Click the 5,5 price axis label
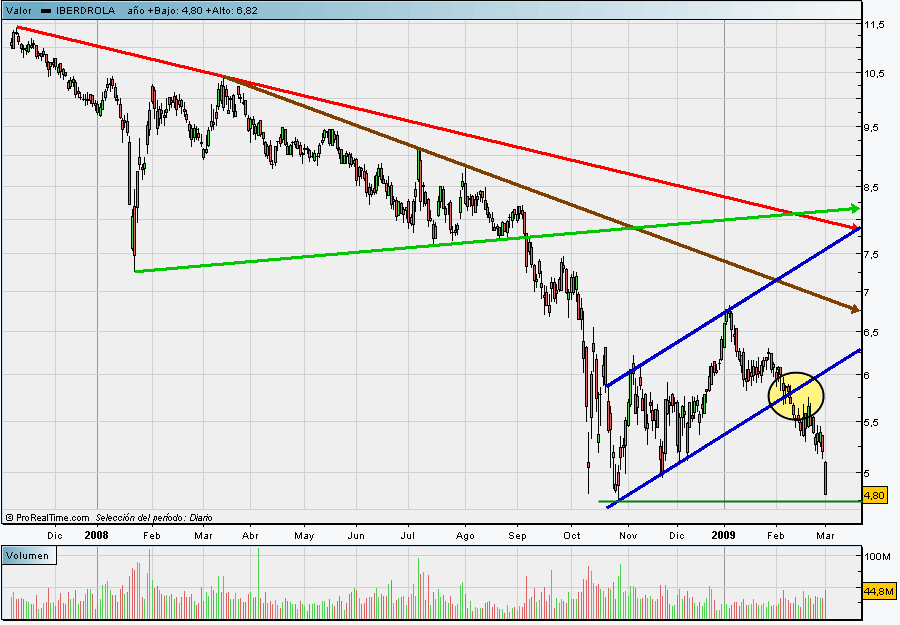 click(871, 422)
